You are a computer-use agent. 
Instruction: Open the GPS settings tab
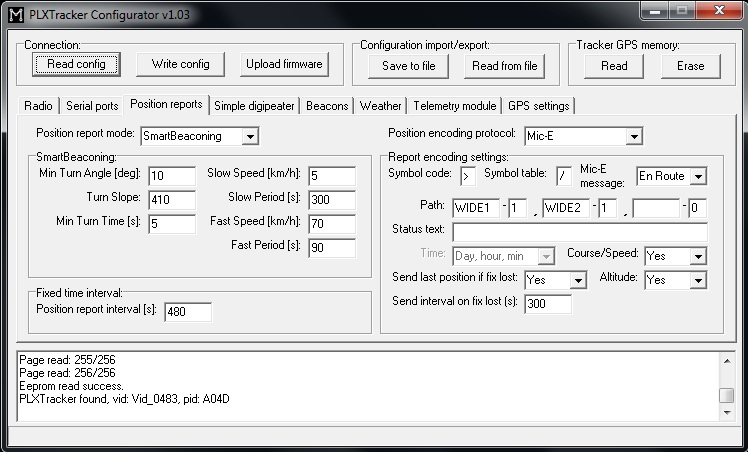538,106
